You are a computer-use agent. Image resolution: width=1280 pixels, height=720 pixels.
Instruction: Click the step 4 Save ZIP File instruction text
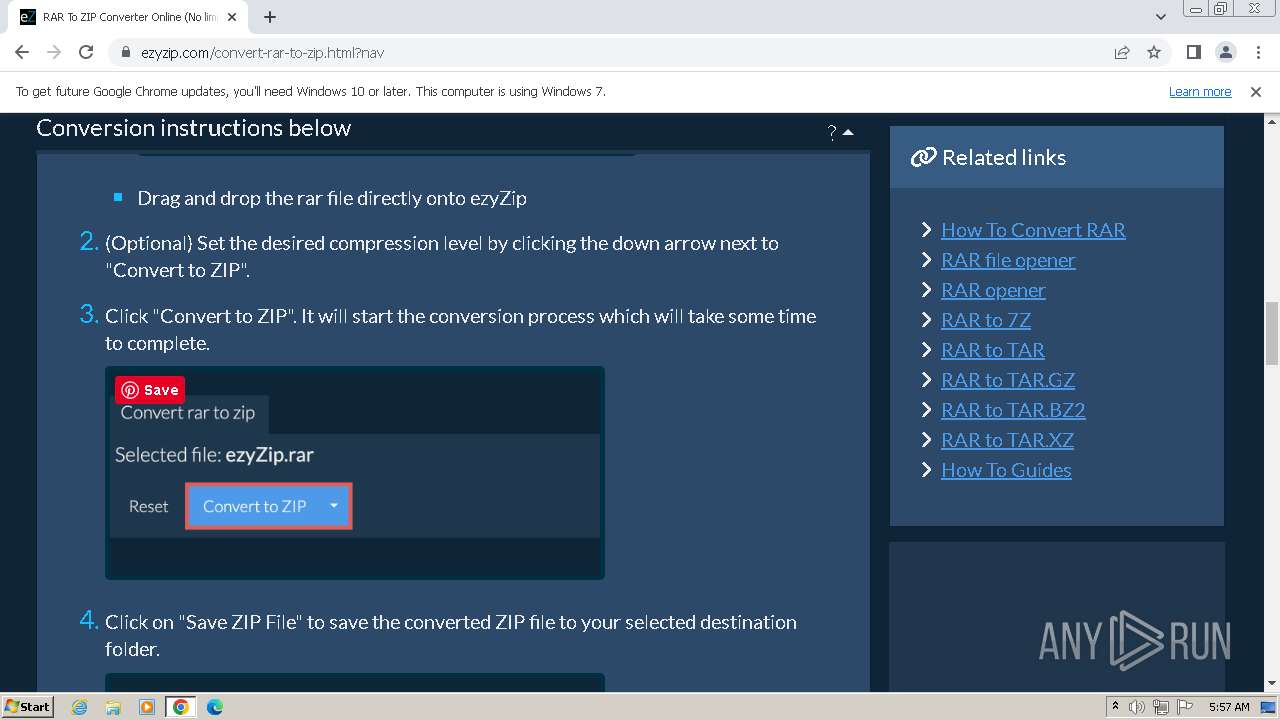tap(451, 635)
